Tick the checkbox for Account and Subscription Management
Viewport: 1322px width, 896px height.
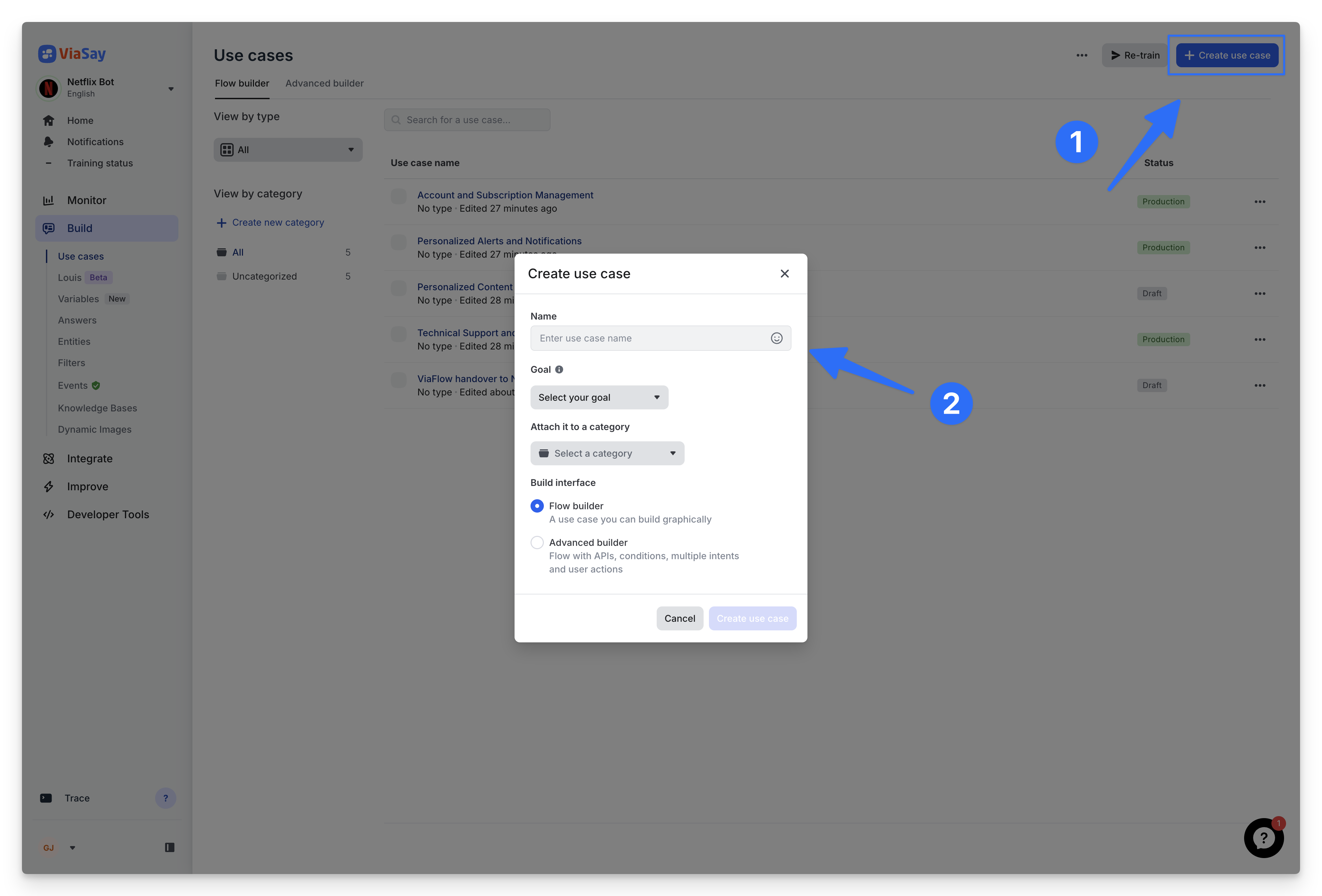click(x=398, y=196)
